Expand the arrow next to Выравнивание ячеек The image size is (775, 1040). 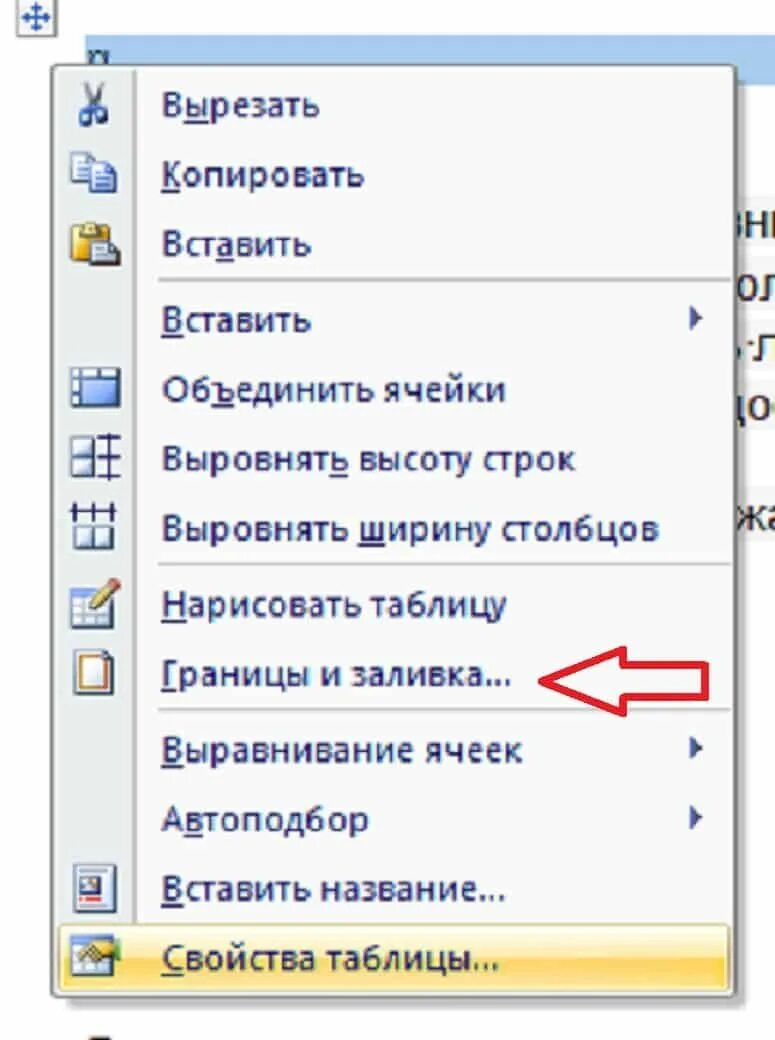[x=695, y=748]
